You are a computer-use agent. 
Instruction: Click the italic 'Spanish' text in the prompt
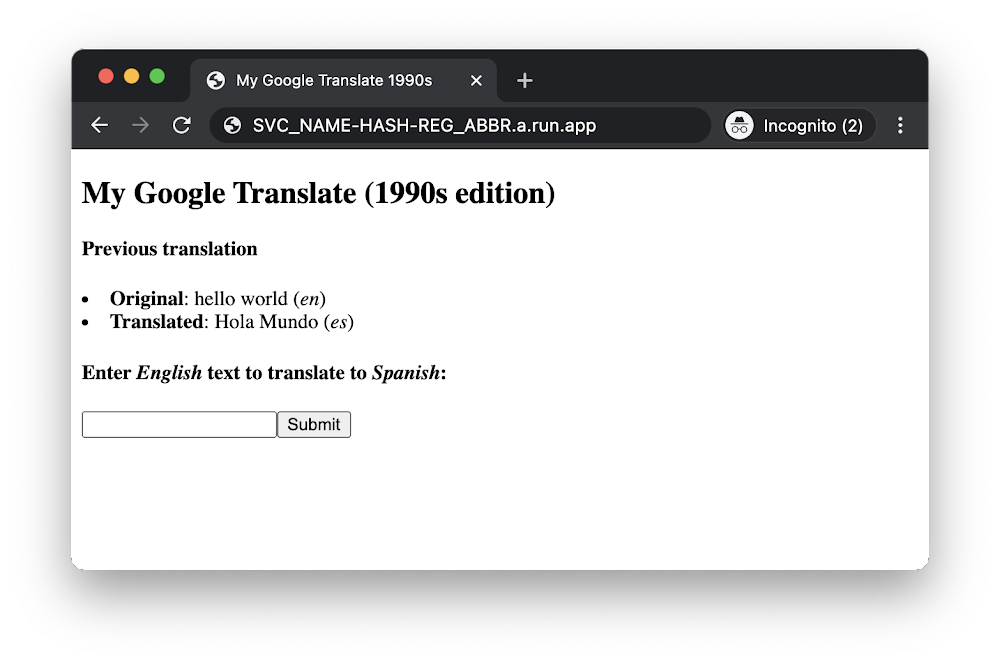(x=404, y=372)
